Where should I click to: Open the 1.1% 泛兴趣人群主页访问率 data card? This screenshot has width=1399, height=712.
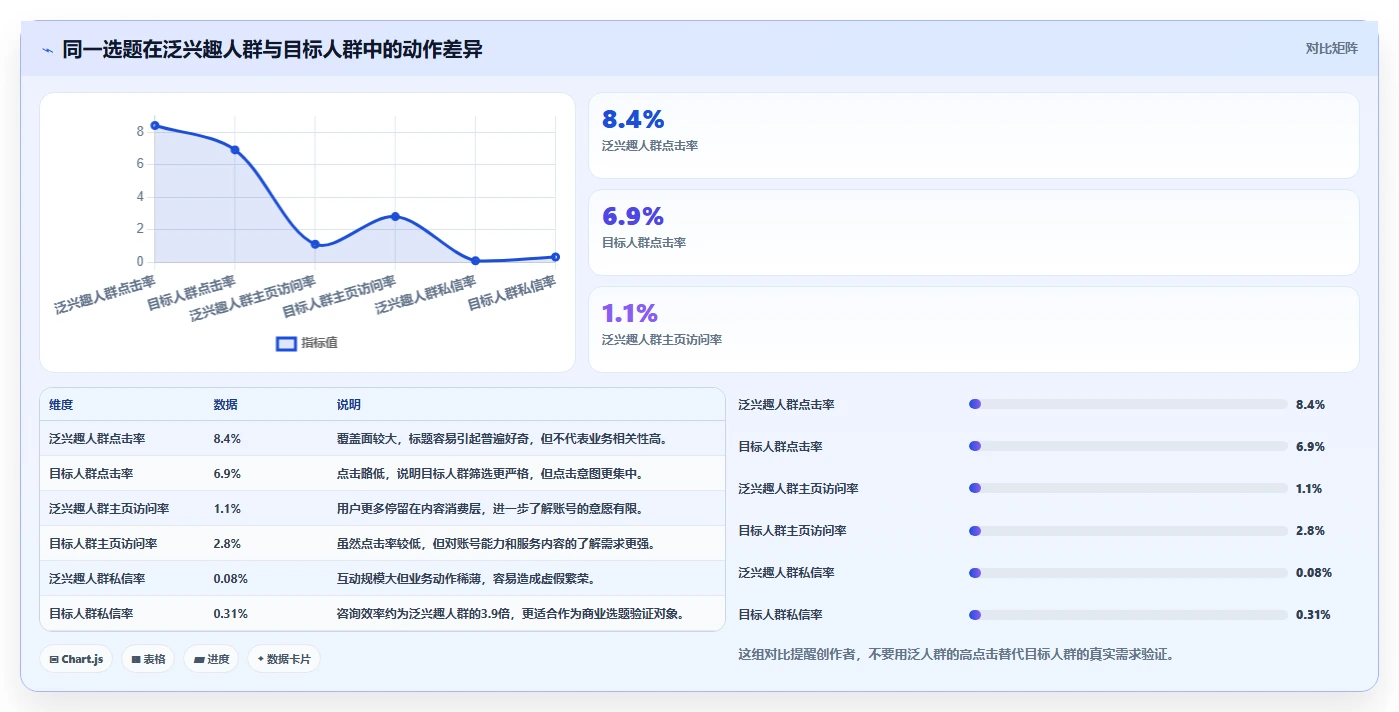974,330
